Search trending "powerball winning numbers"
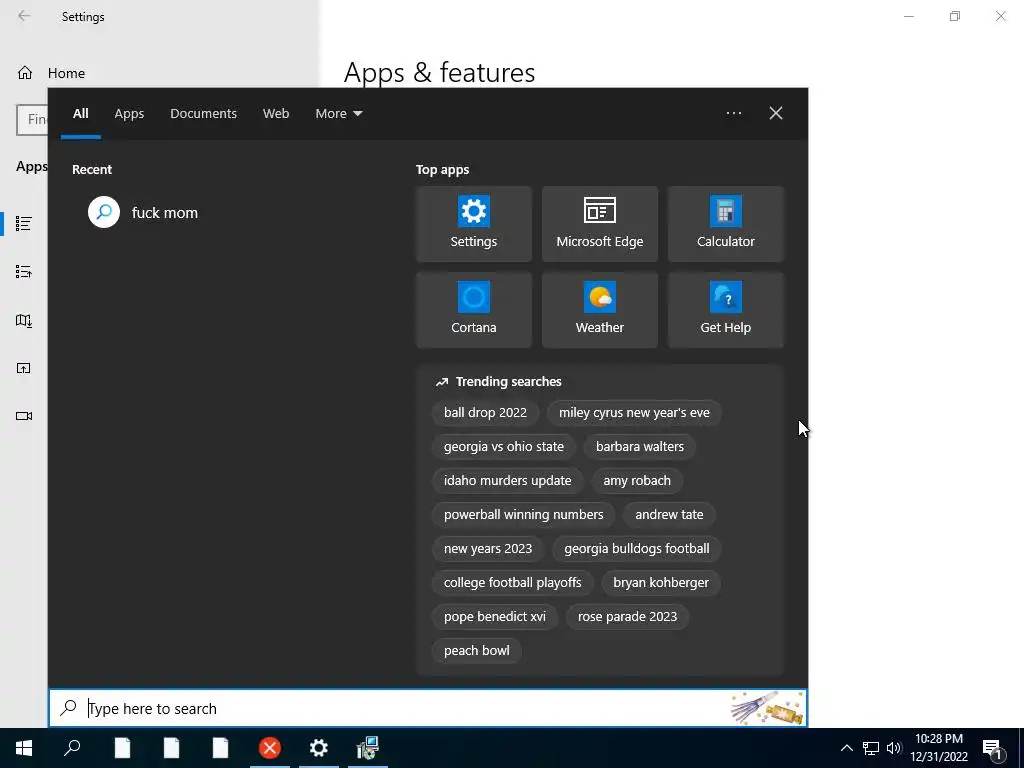 pyautogui.click(x=524, y=515)
